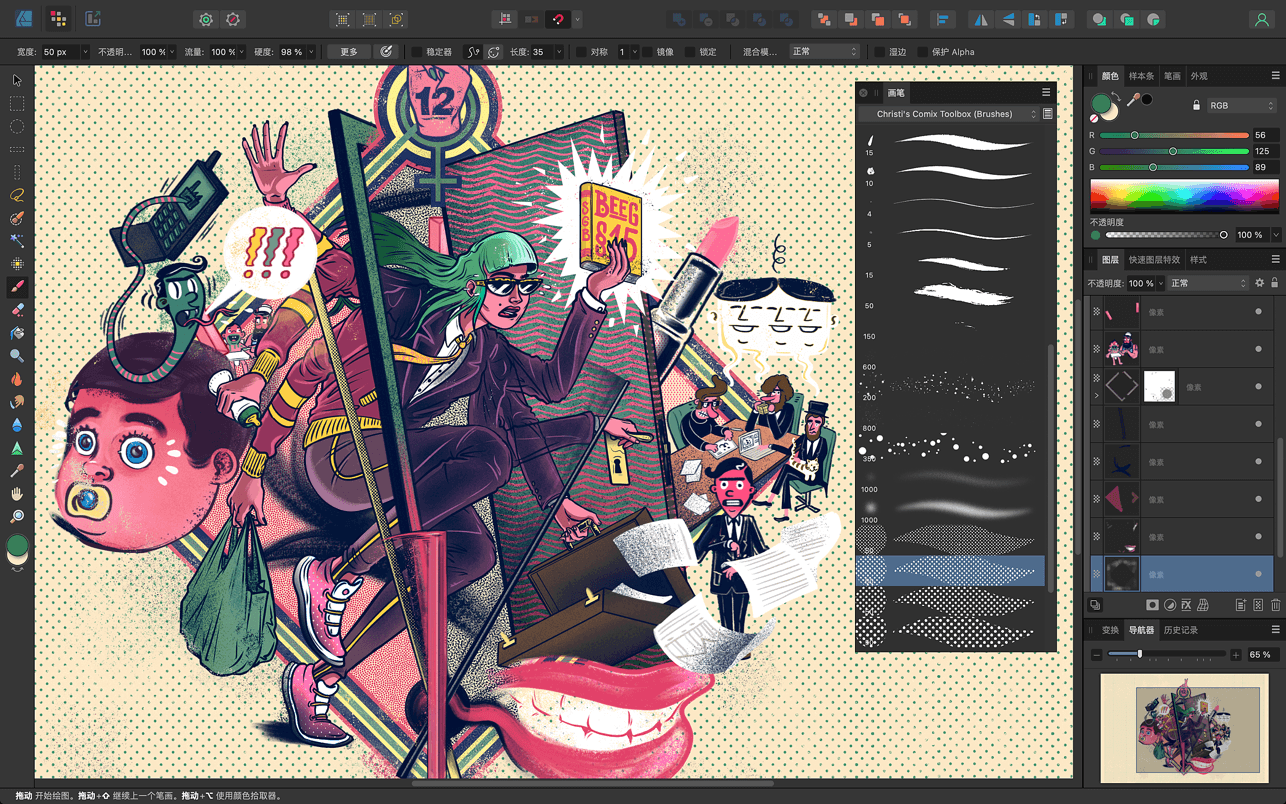This screenshot has width=1286, height=804.
Task: Delete layer with the trash icon
Action: pyautogui.click(x=1275, y=605)
